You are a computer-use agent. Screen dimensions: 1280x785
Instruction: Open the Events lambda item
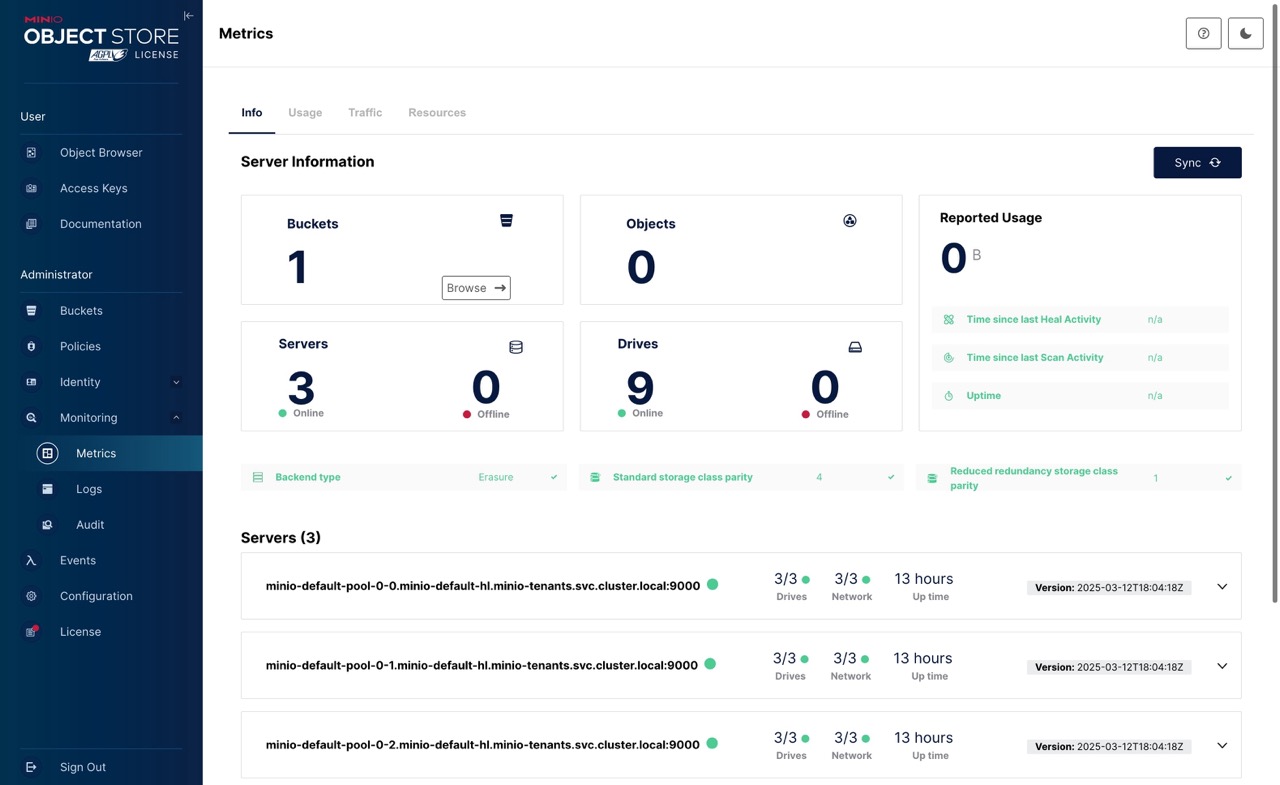(x=77, y=560)
